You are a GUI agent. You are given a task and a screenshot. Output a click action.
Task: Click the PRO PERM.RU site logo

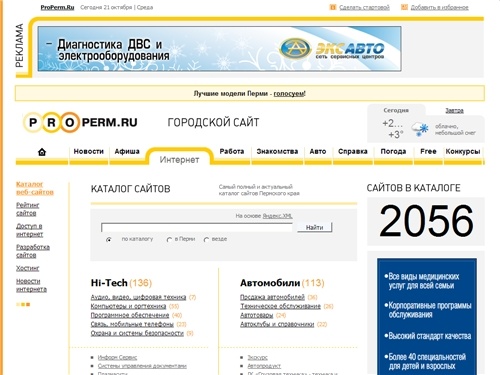(80, 122)
